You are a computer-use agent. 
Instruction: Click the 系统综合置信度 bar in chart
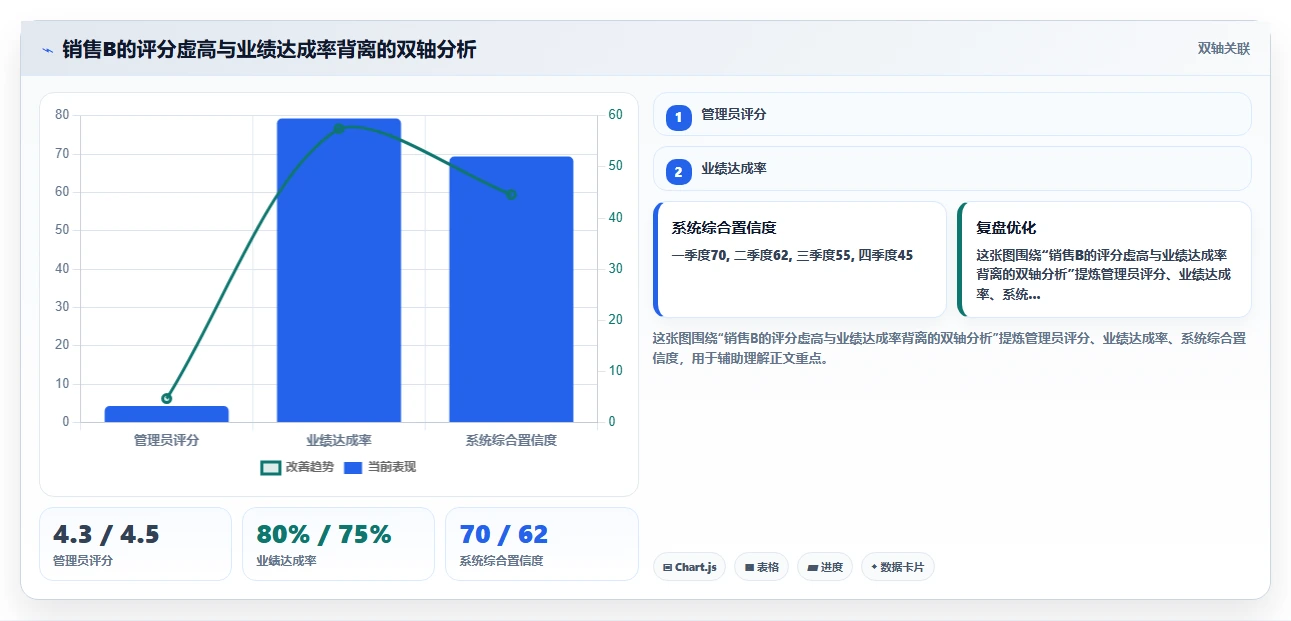pyautogui.click(x=511, y=289)
